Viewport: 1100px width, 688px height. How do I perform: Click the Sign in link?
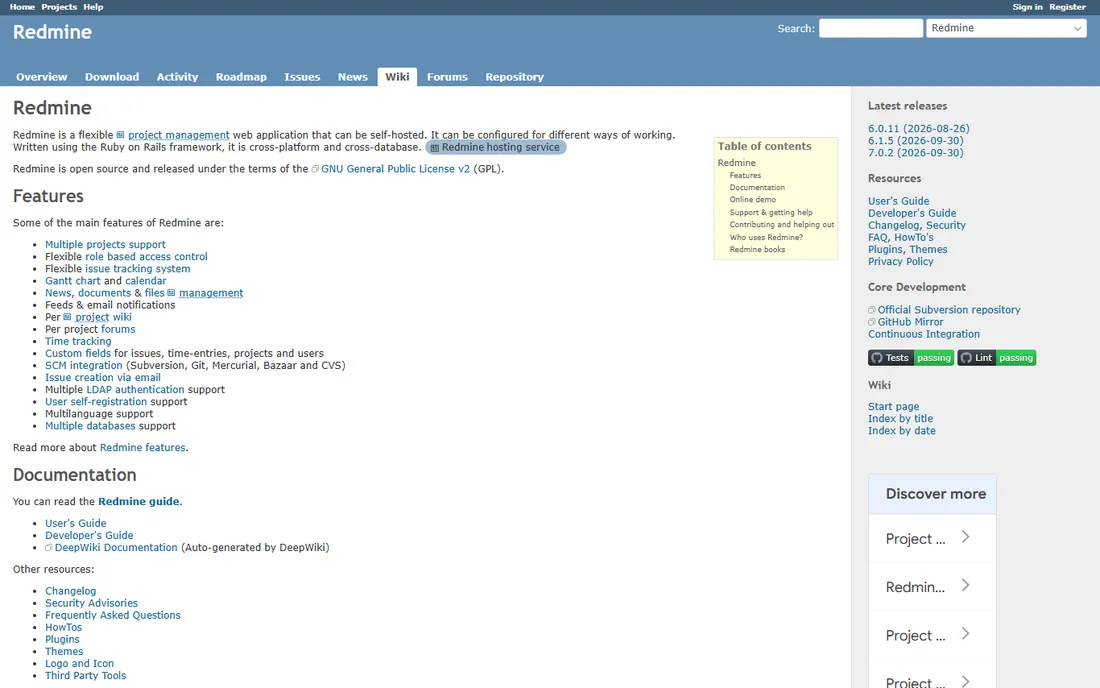1027,7
